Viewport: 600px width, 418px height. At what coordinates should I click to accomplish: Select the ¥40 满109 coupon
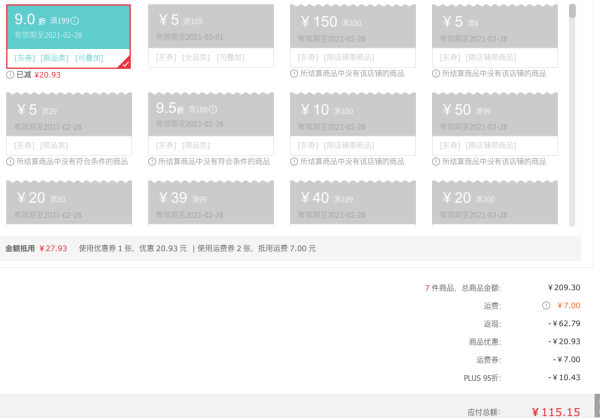point(353,204)
